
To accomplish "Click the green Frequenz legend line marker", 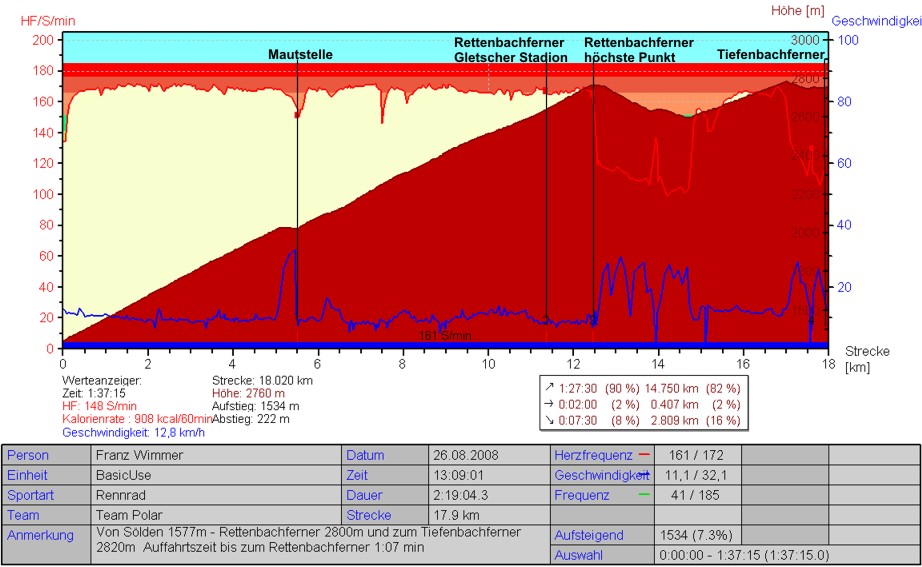I will pyautogui.click(x=643, y=495).
